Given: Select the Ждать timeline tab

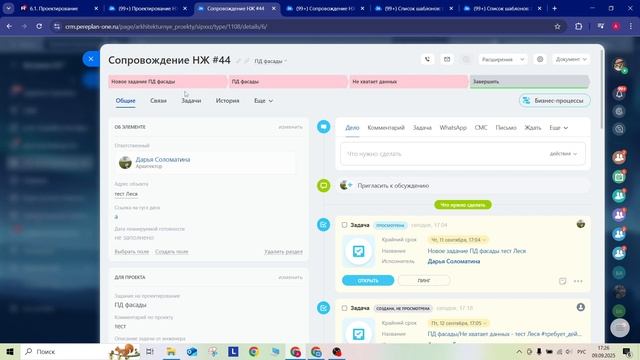Looking at the screenshot, I should (533, 128).
